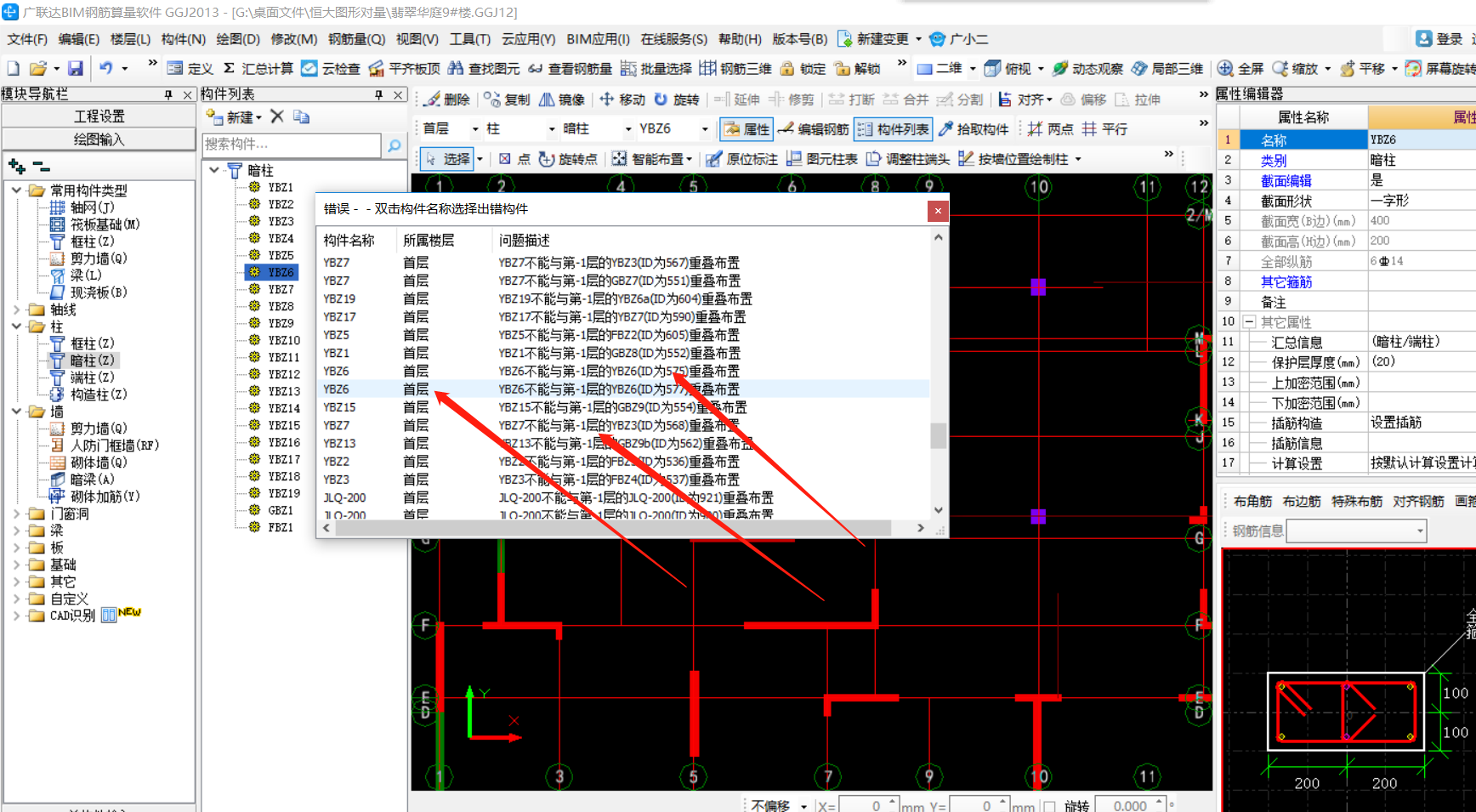1476x812 pixels.
Task: Open the BIM应用(I) menu
Action: point(598,39)
